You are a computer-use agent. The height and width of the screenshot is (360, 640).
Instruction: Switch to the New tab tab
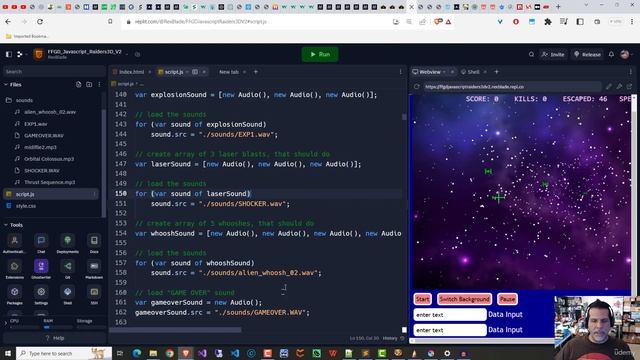pos(229,72)
